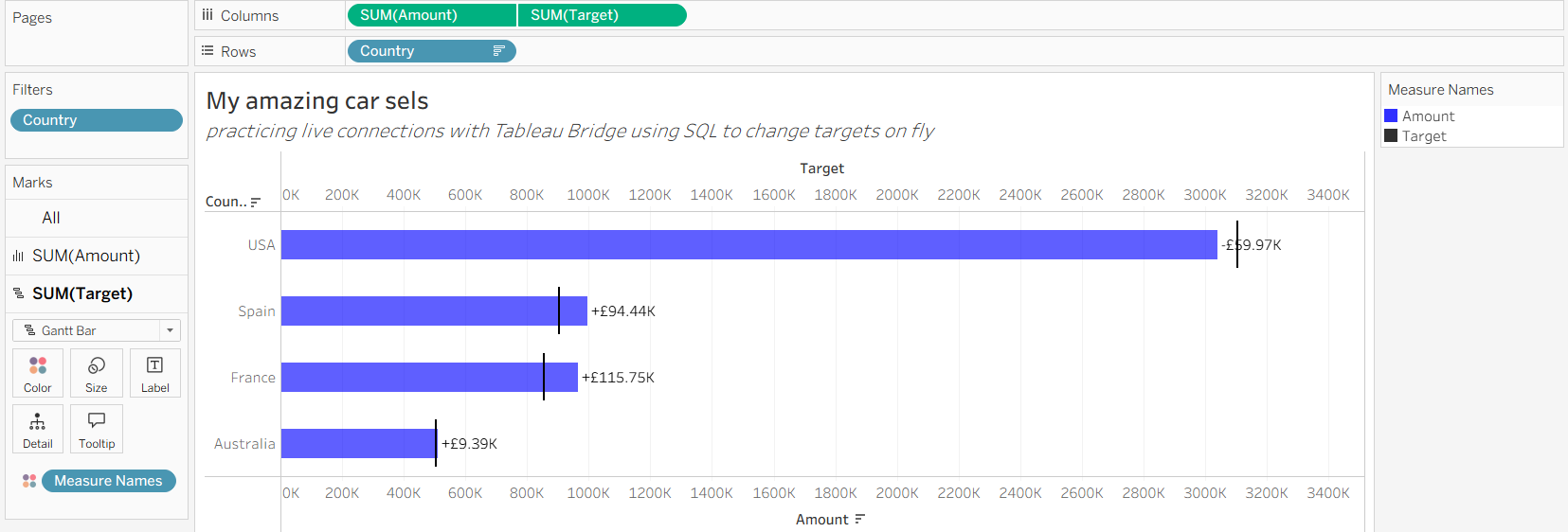1568x532 pixels.
Task: Select the USA amount bar
Action: coord(749,244)
